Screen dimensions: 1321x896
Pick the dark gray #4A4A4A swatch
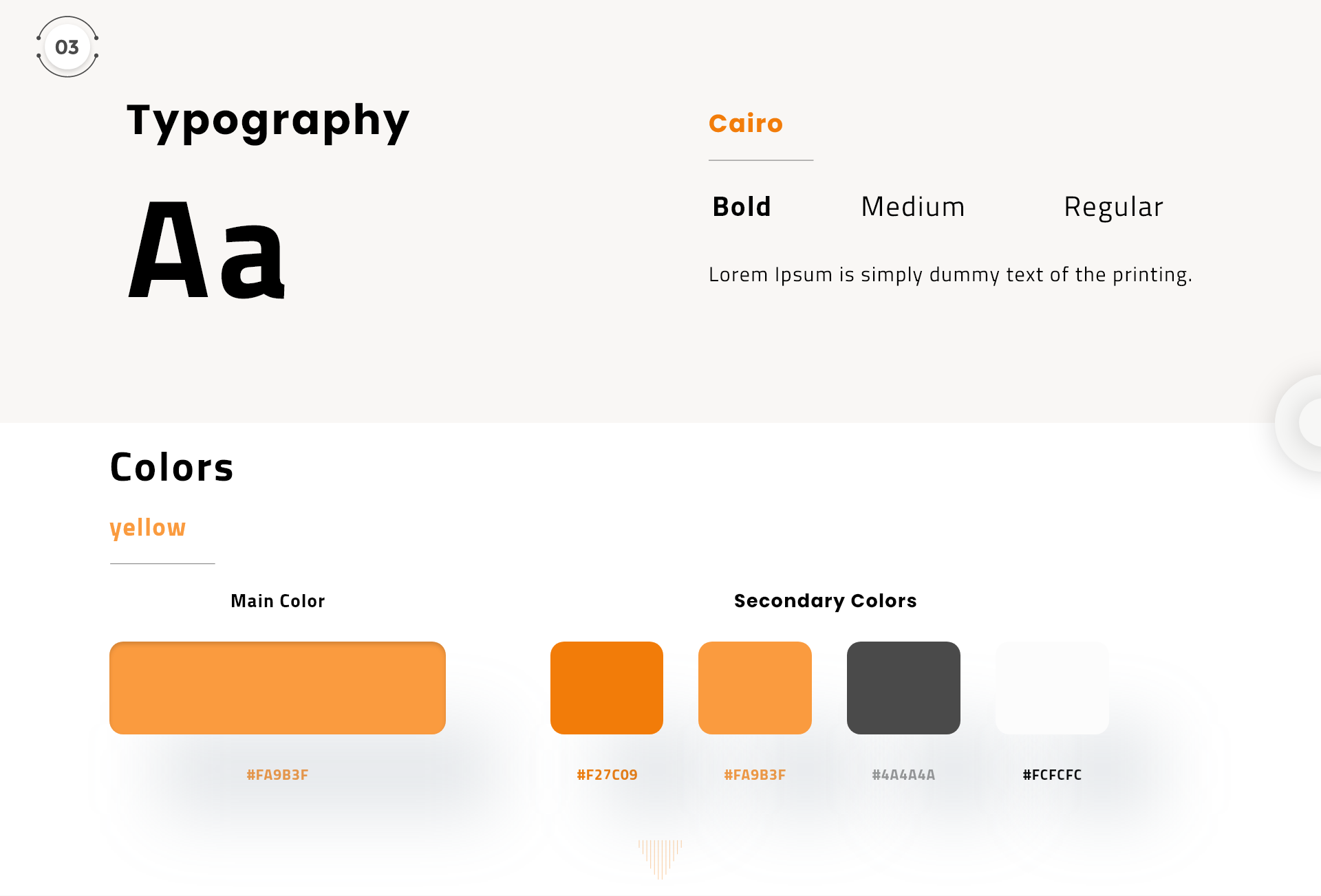pos(903,688)
